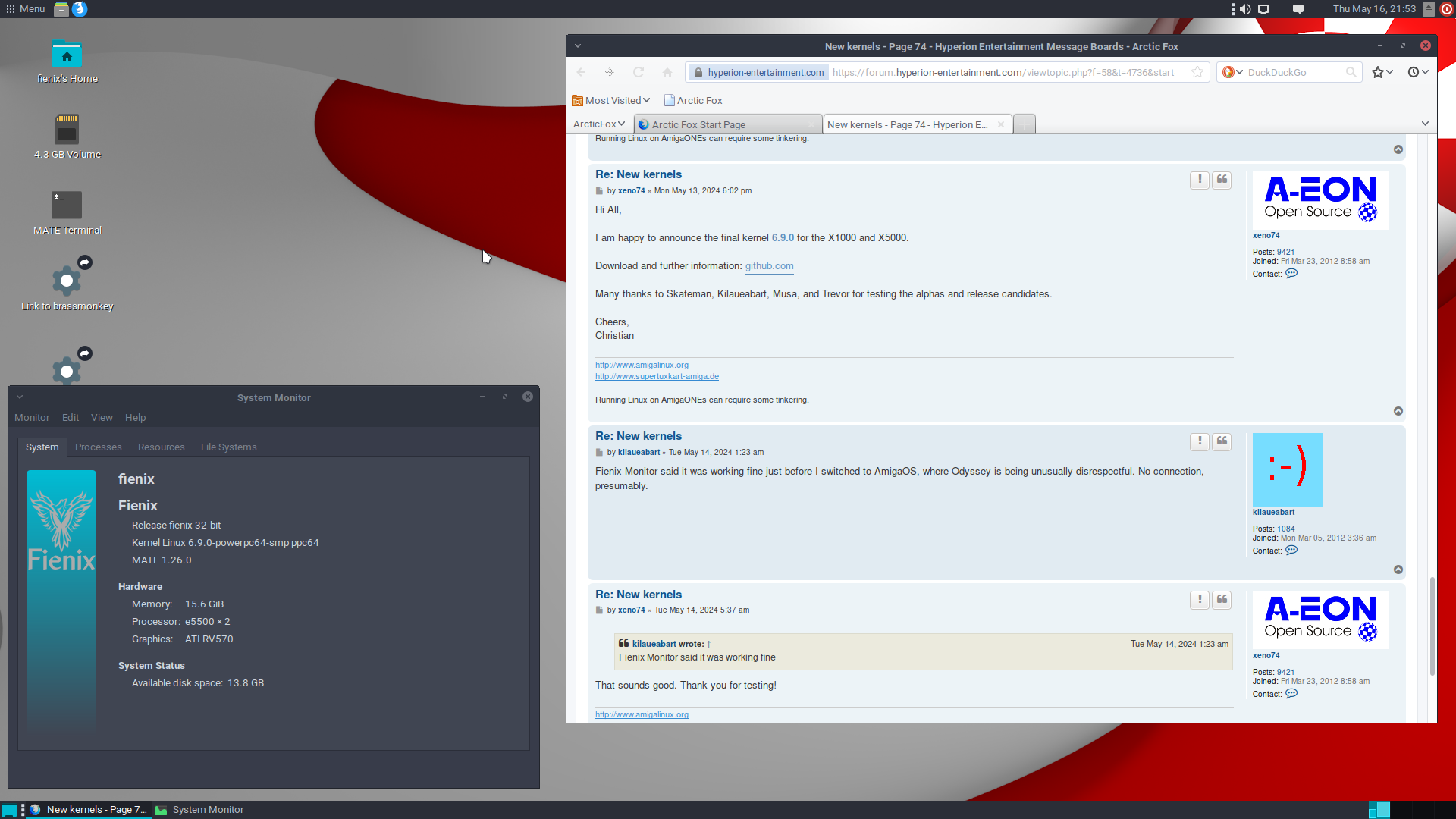This screenshot has height=819, width=1456.
Task: Select the System tab in System Monitor
Action: point(42,447)
